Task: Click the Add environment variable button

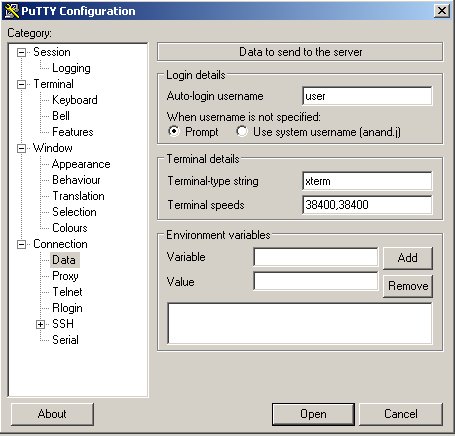Action: 408,258
